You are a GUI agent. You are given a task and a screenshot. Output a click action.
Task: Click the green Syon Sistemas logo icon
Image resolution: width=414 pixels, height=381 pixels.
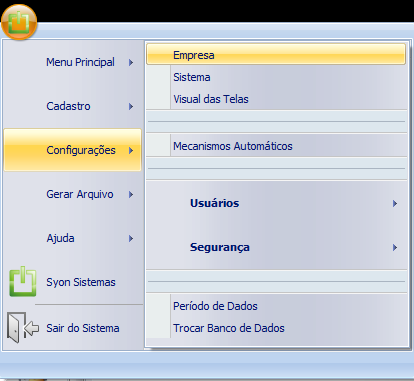[23, 281]
